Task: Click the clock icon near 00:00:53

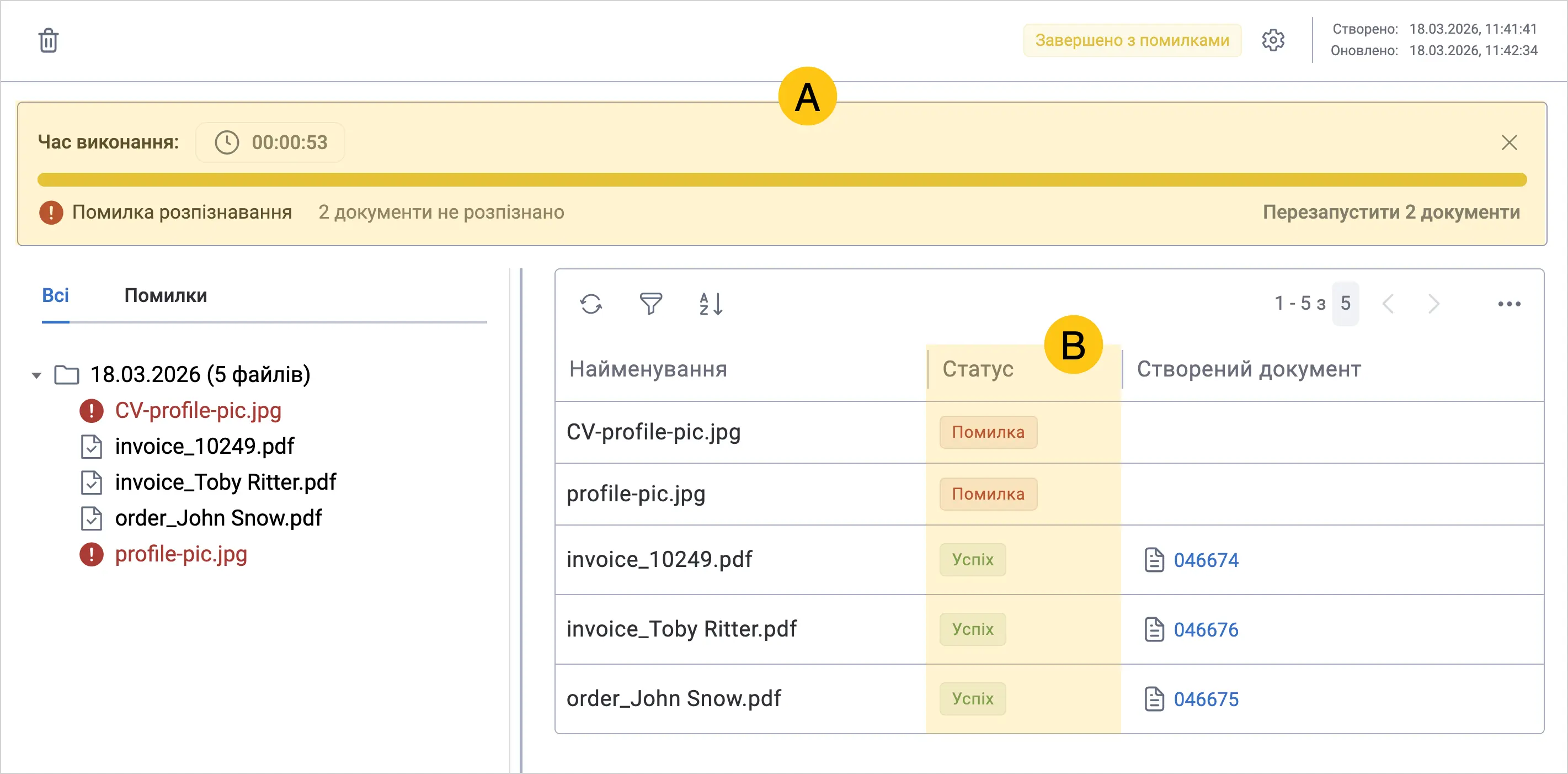Action: [227, 142]
